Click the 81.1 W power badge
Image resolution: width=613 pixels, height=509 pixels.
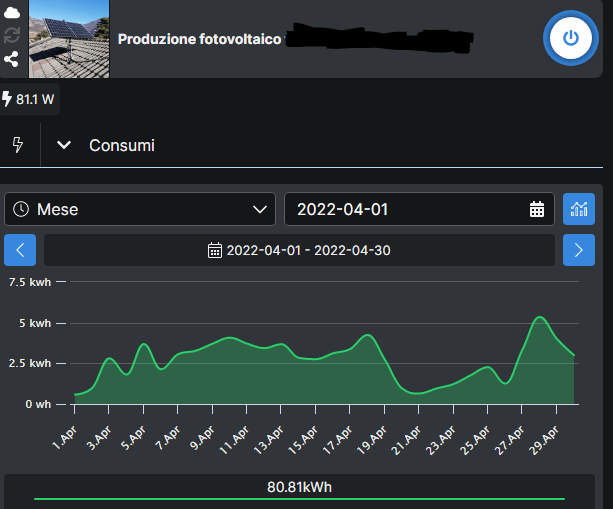coord(28,100)
